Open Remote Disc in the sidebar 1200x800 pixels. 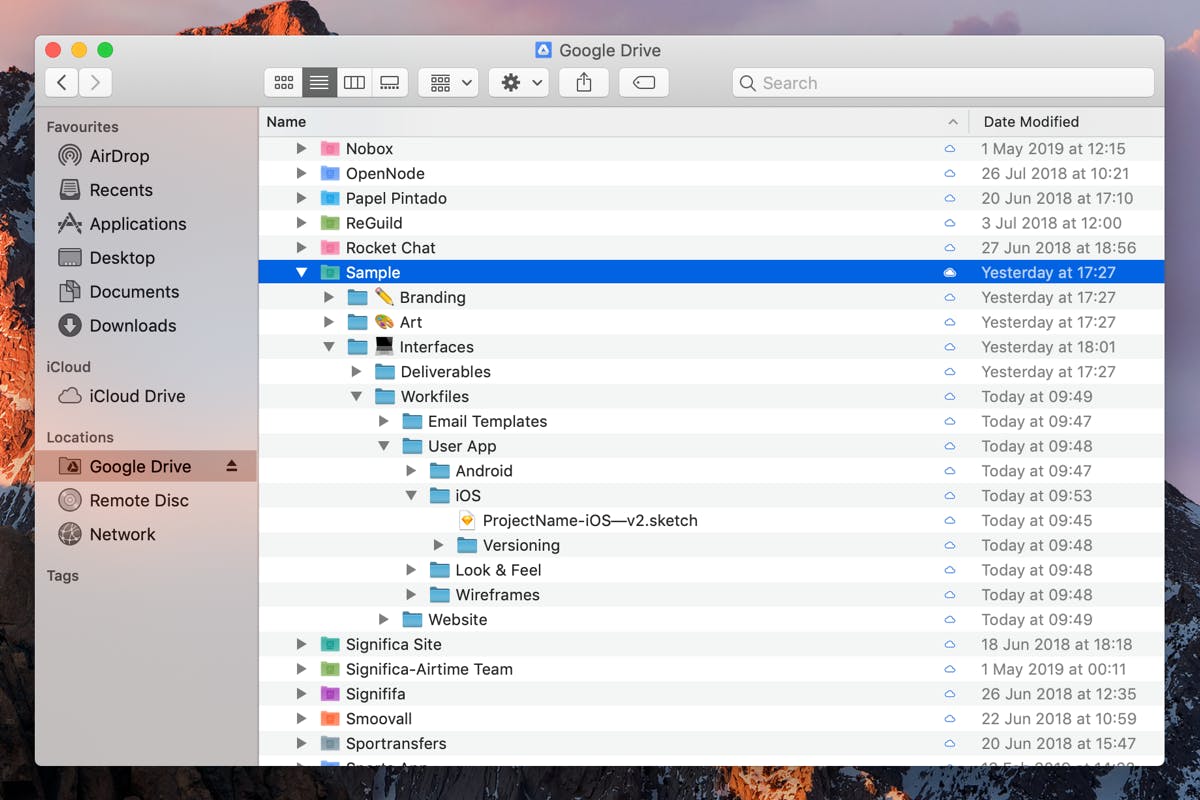pos(139,500)
